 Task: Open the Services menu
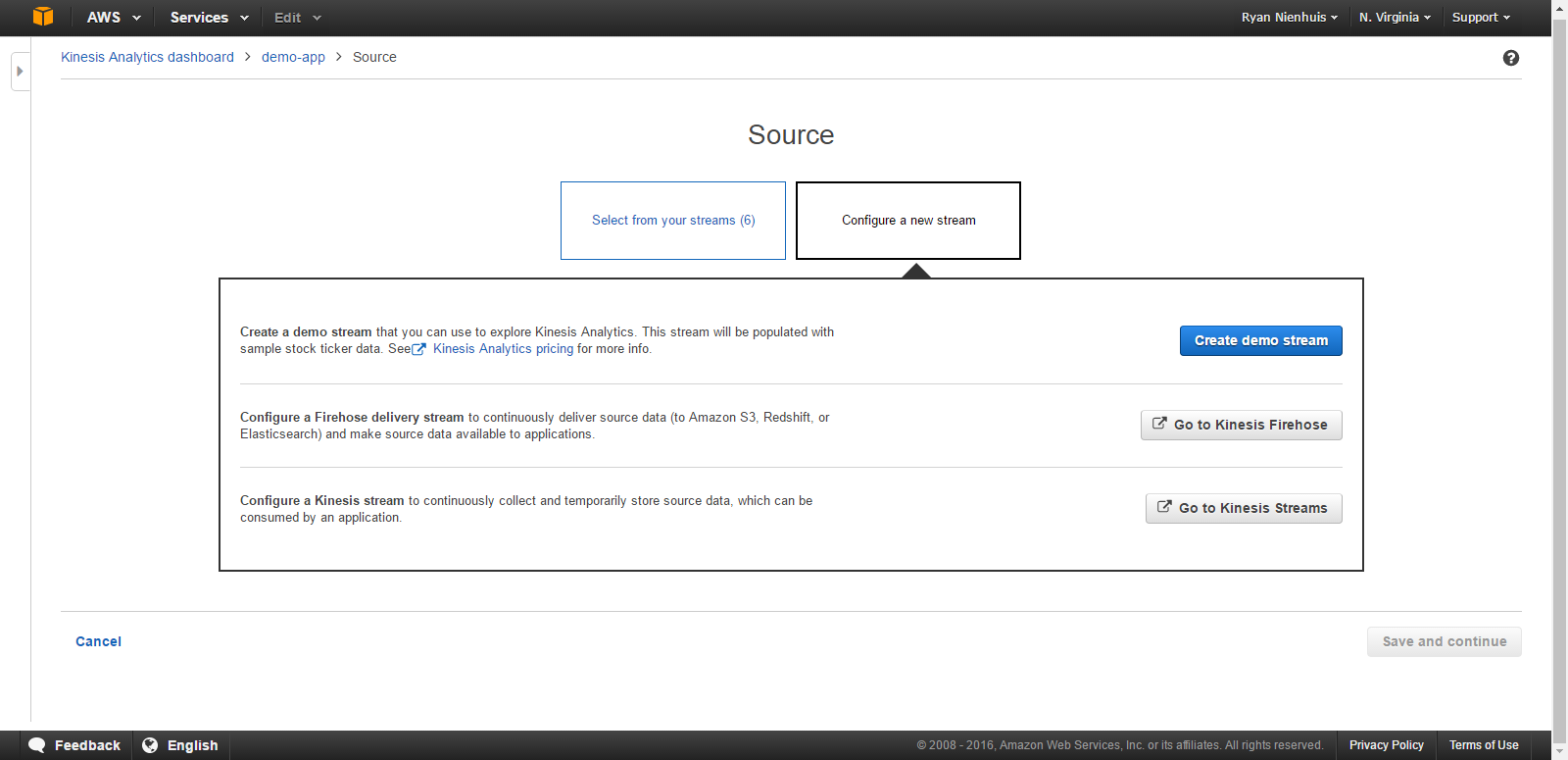[x=209, y=18]
